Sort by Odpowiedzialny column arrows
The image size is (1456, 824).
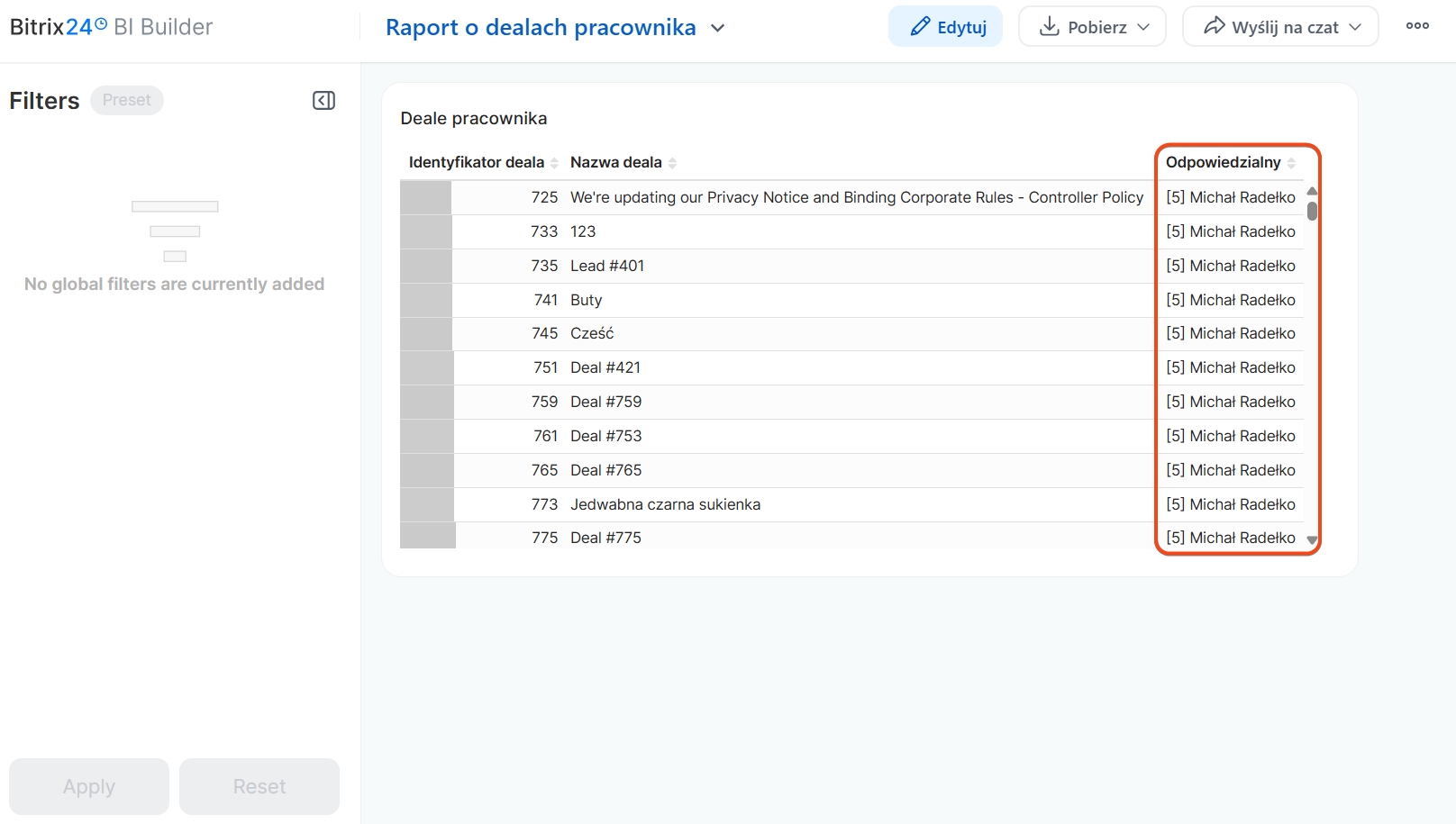tap(1291, 163)
